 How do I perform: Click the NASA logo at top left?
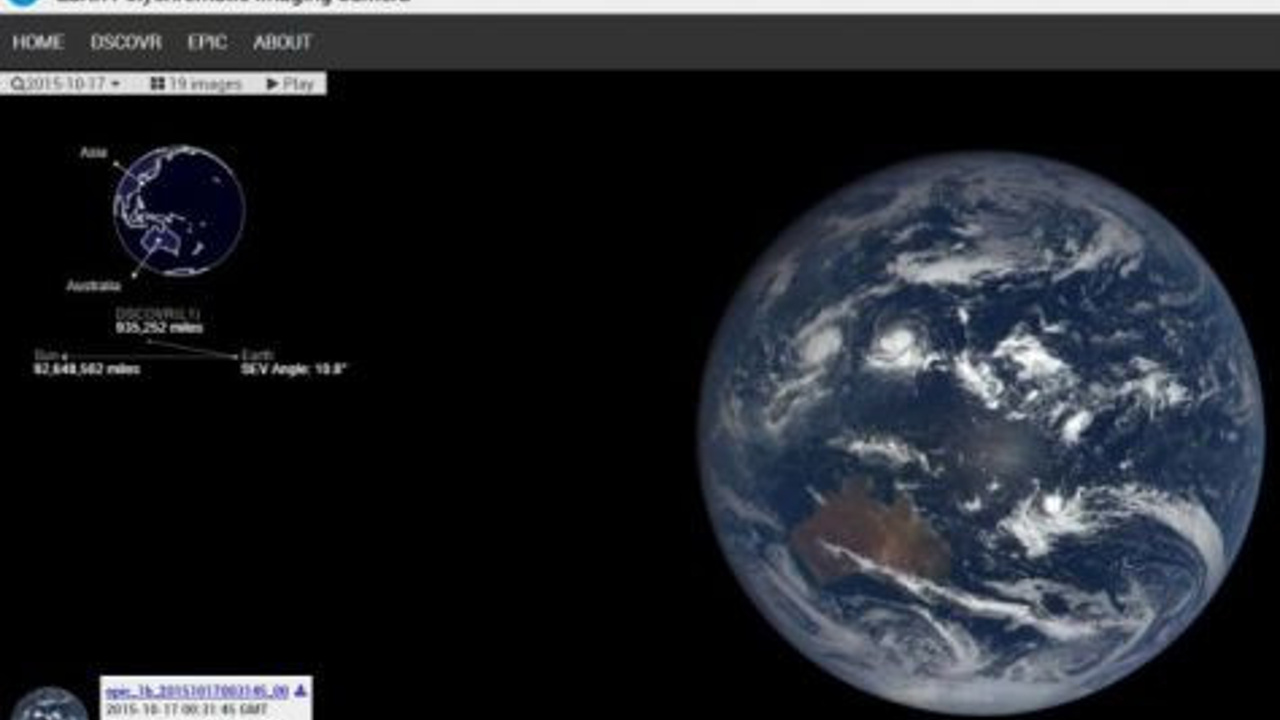23,3
